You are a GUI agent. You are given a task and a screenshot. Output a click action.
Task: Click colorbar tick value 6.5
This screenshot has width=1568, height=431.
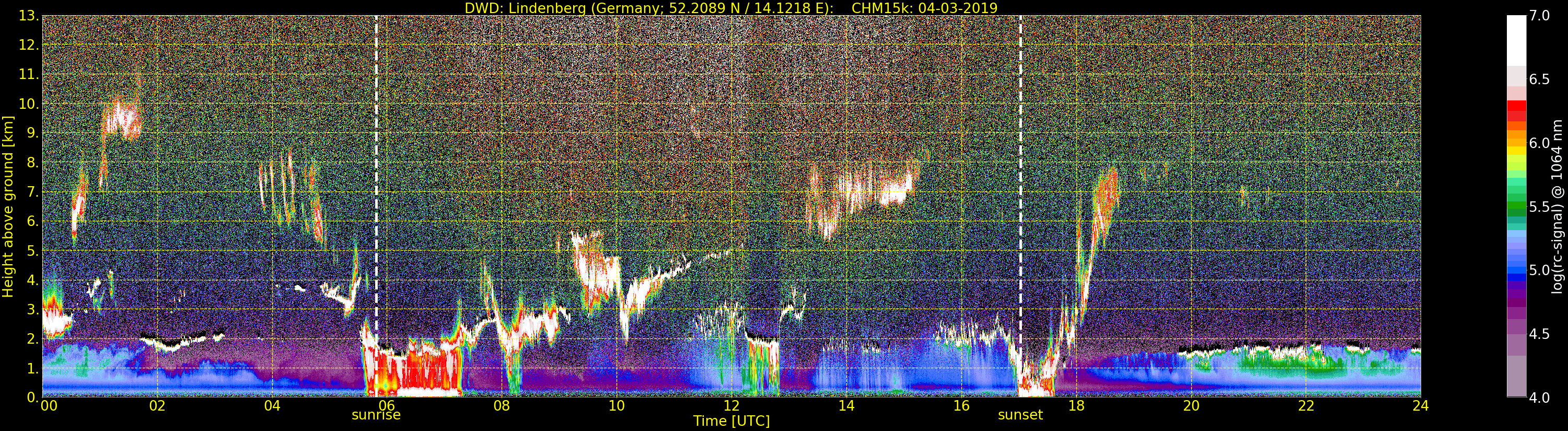pos(1539,80)
